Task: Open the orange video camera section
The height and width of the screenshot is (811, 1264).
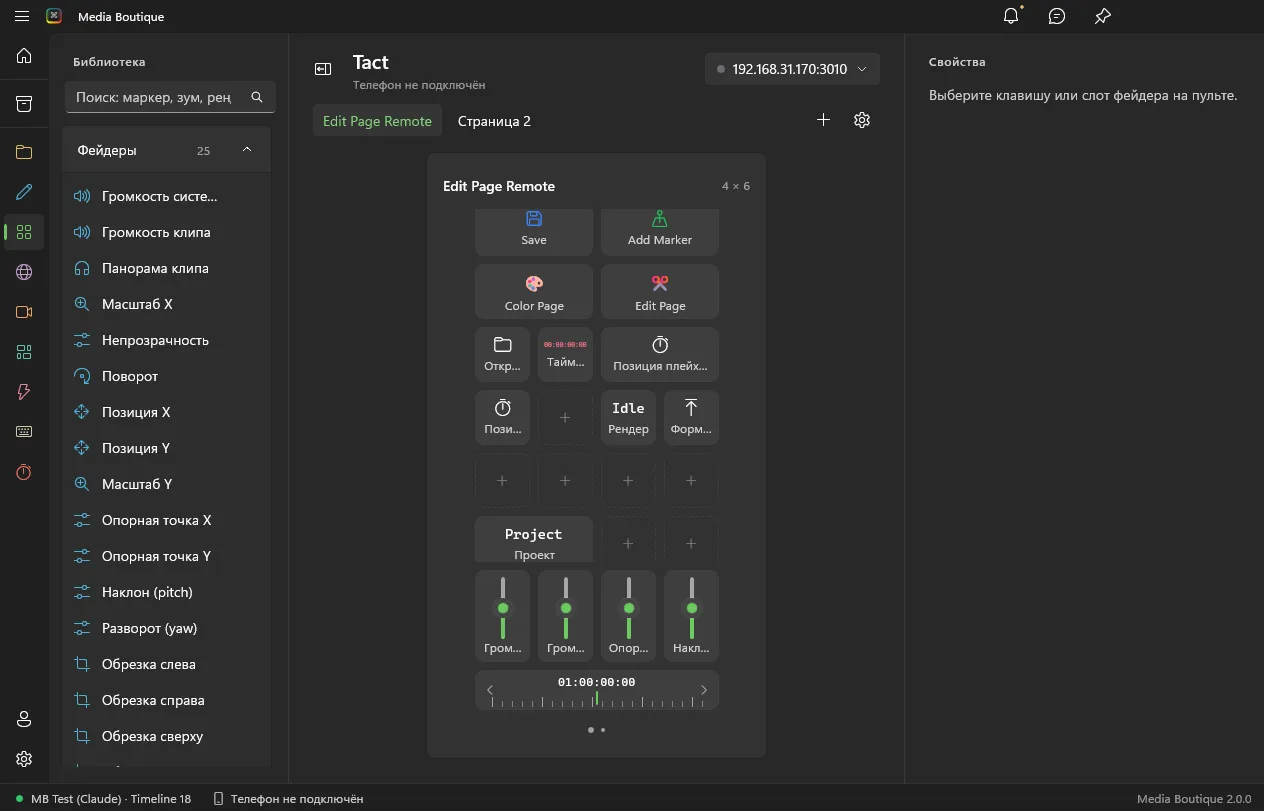Action: coord(24,312)
